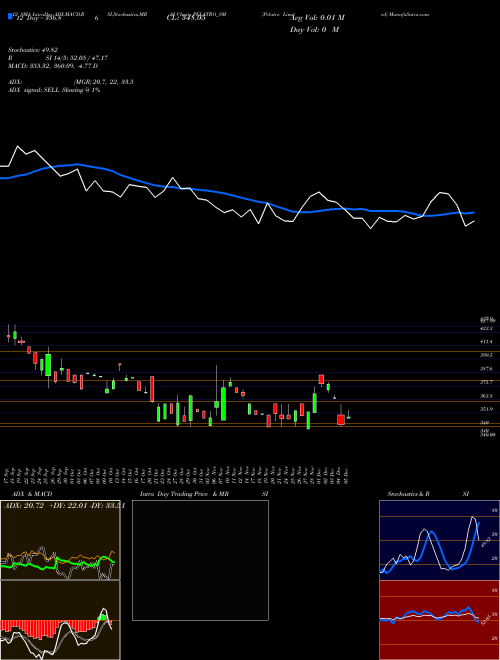Open the MACD red histogram panel
Screen dimensions: 500x660
pyautogui.click(x=60, y=620)
